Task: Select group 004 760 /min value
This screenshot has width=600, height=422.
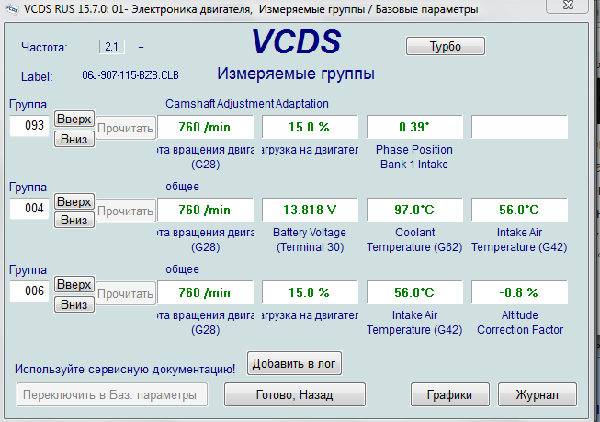Action: [205, 210]
